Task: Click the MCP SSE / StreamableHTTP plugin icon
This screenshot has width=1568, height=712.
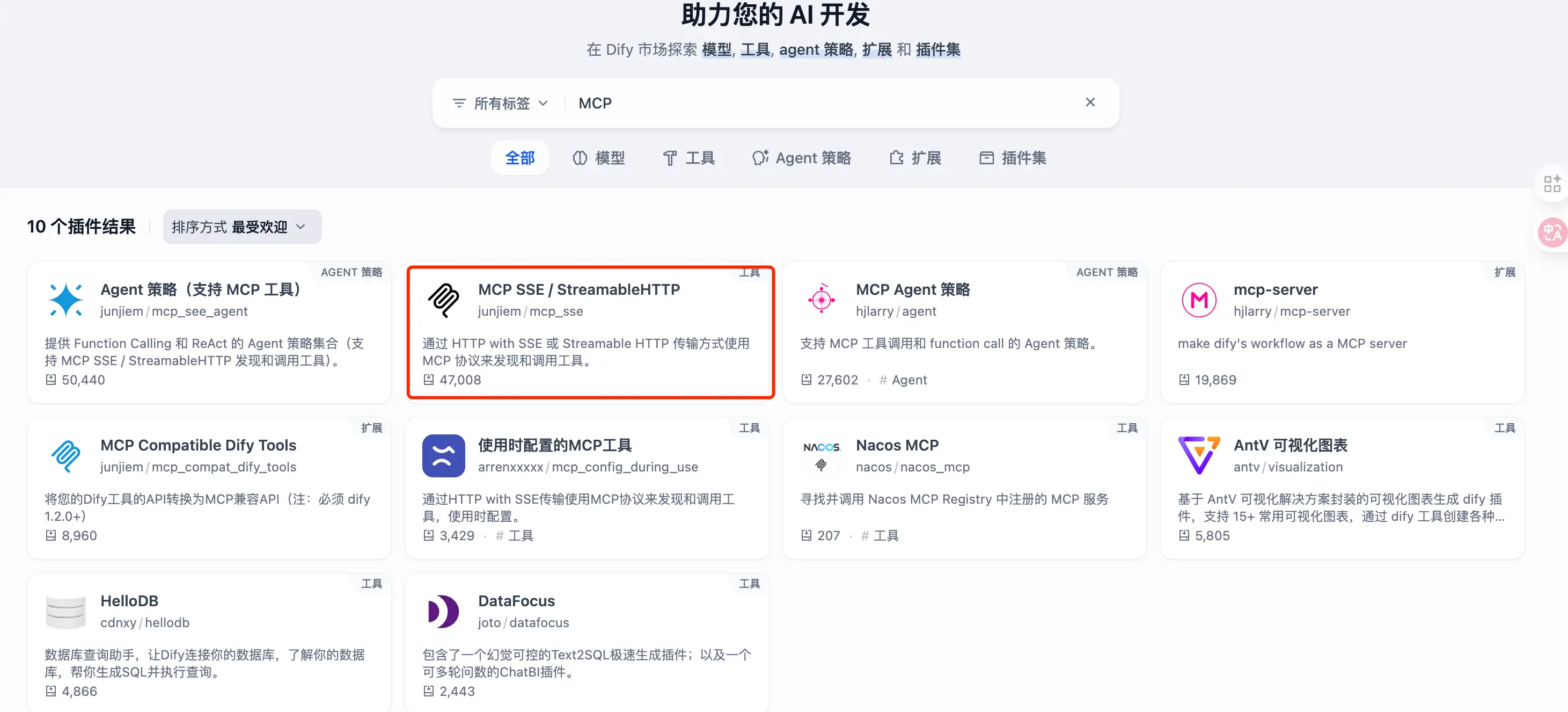Action: pyautogui.click(x=443, y=300)
